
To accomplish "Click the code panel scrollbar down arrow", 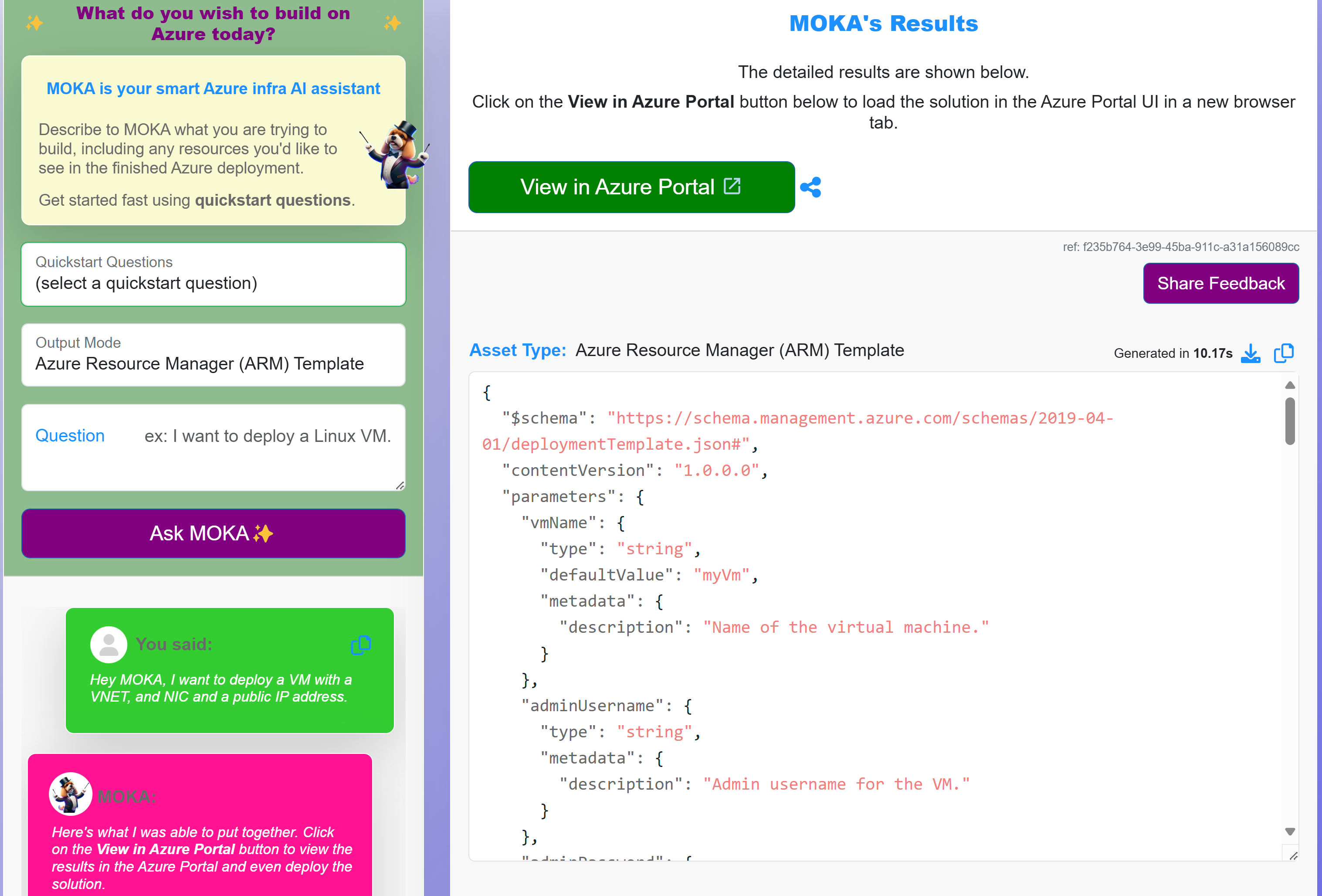I will [1290, 832].
